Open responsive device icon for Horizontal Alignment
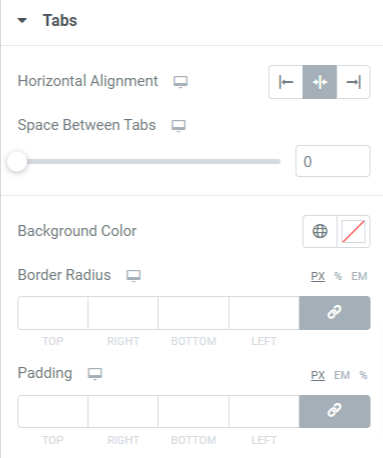Viewport: 383px width, 458px height. (180, 82)
